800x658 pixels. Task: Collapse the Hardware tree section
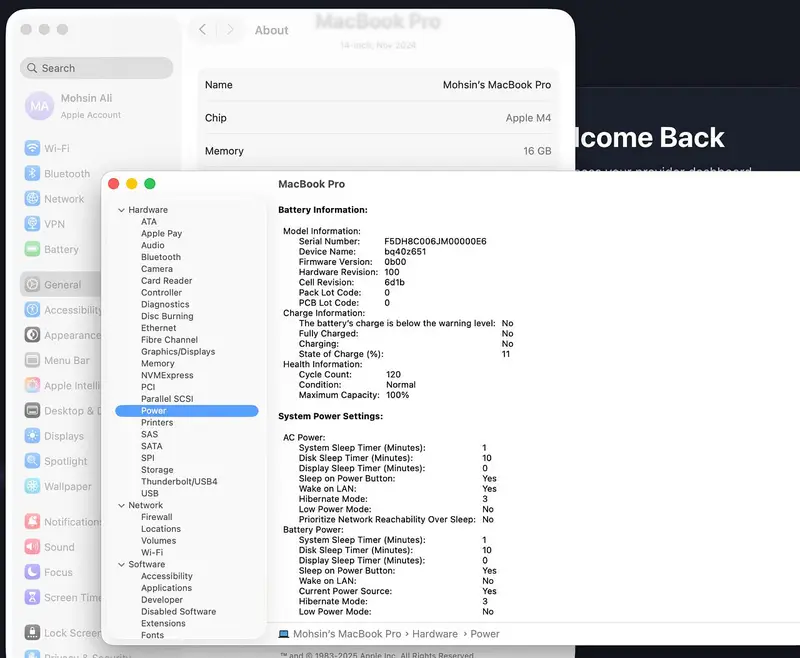[121, 210]
